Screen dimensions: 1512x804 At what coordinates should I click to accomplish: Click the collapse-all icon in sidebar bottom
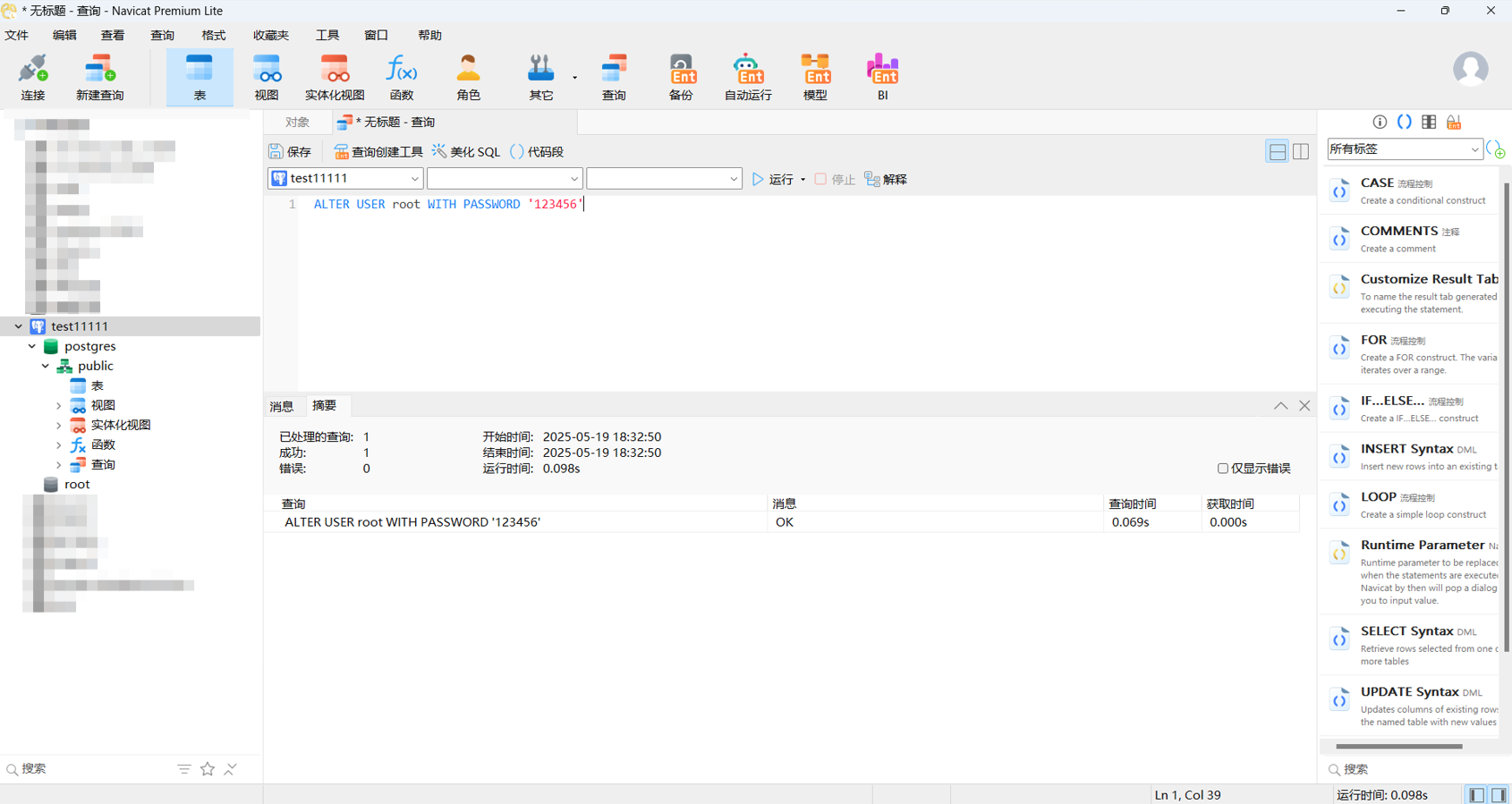(231, 769)
